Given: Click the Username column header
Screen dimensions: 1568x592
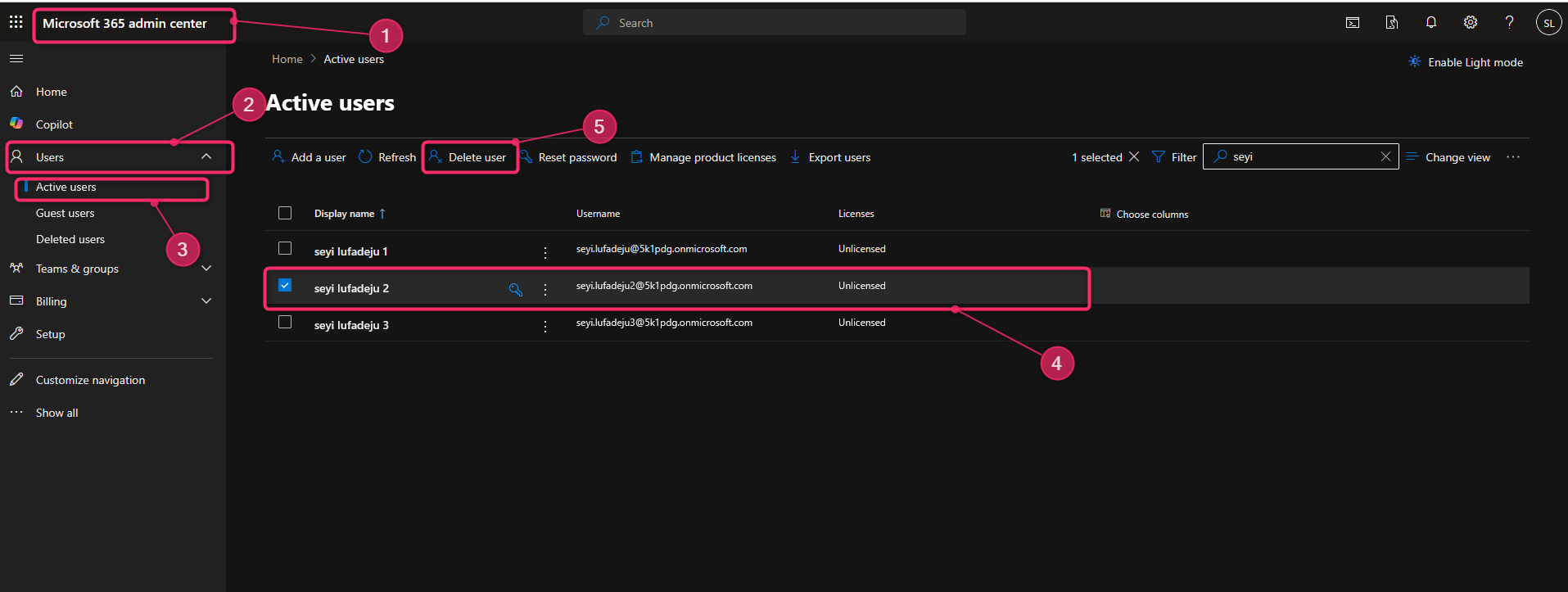Looking at the screenshot, I should click(599, 214).
